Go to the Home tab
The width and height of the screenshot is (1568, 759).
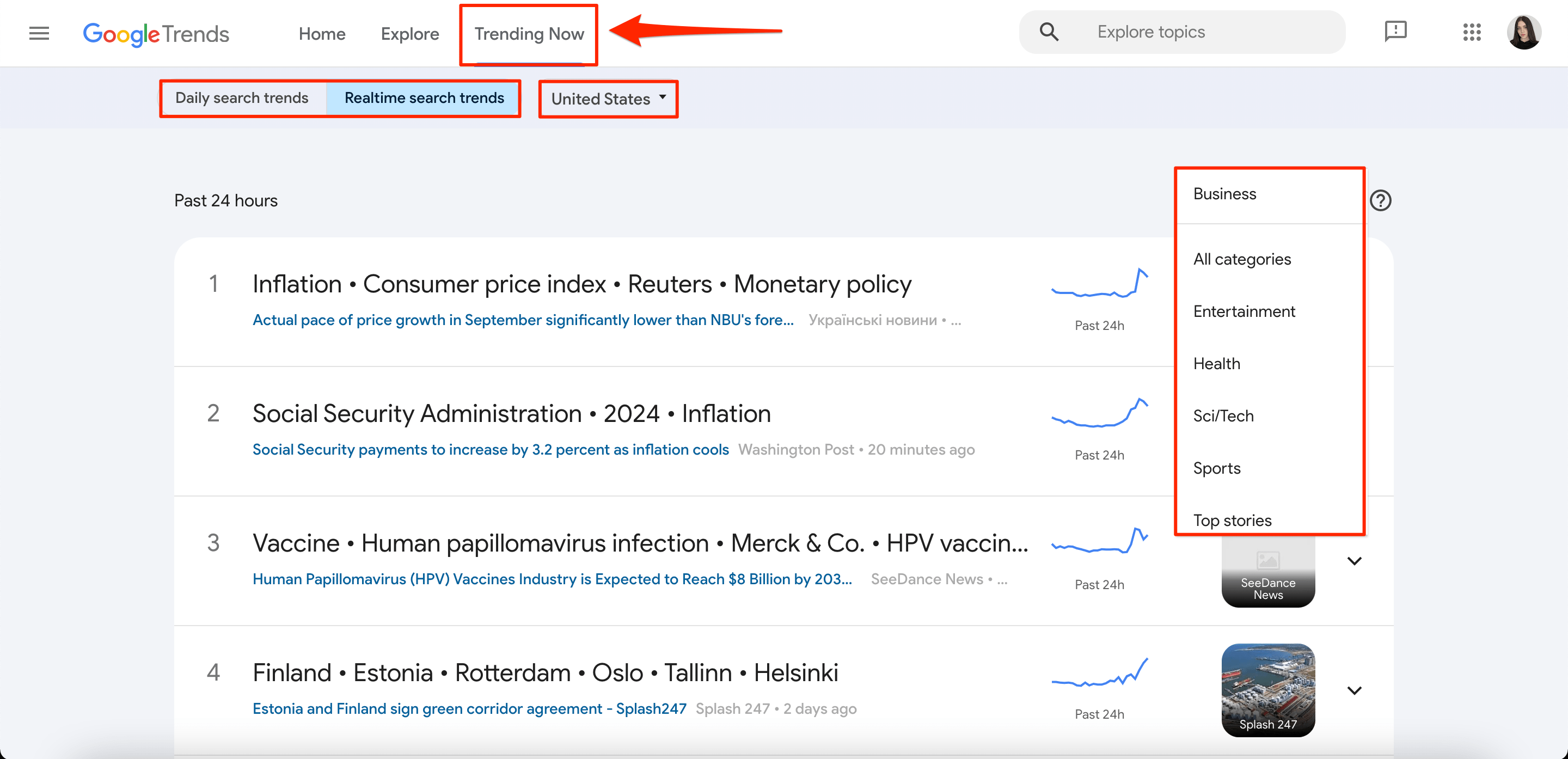(x=322, y=34)
